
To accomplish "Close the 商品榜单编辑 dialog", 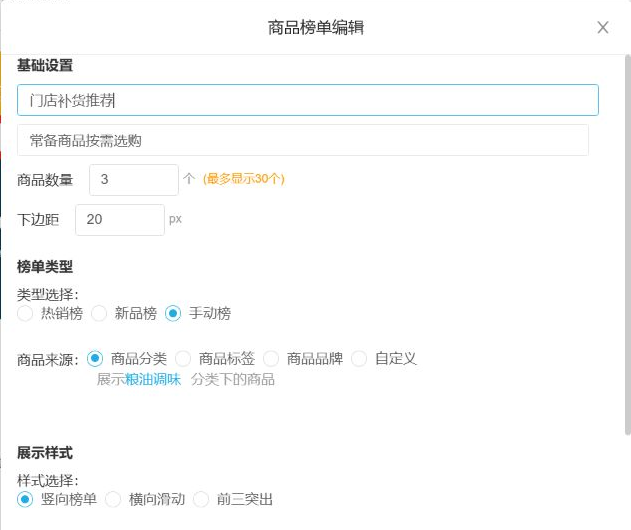I will (x=602, y=27).
